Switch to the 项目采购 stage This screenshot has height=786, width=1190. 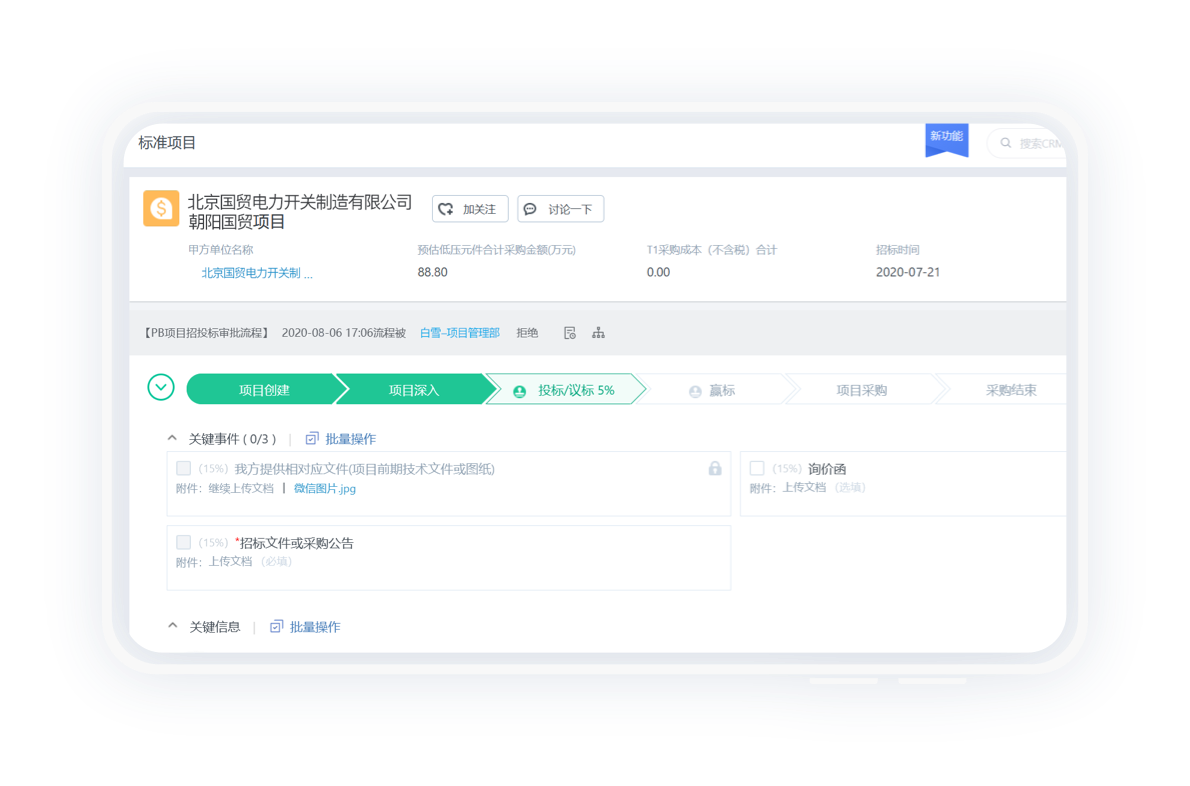tap(861, 390)
